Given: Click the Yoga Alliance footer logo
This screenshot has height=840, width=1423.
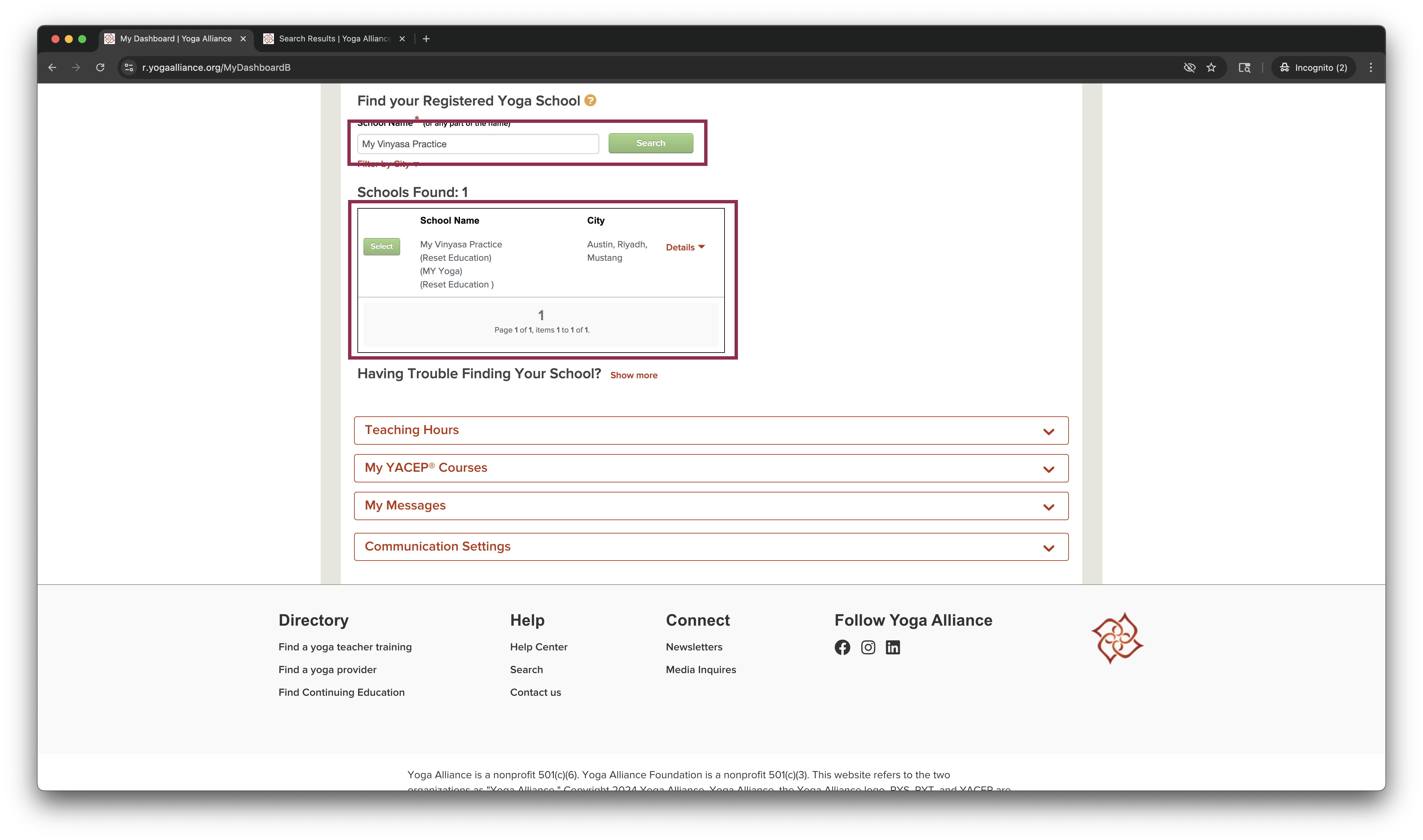Looking at the screenshot, I should point(1117,638).
